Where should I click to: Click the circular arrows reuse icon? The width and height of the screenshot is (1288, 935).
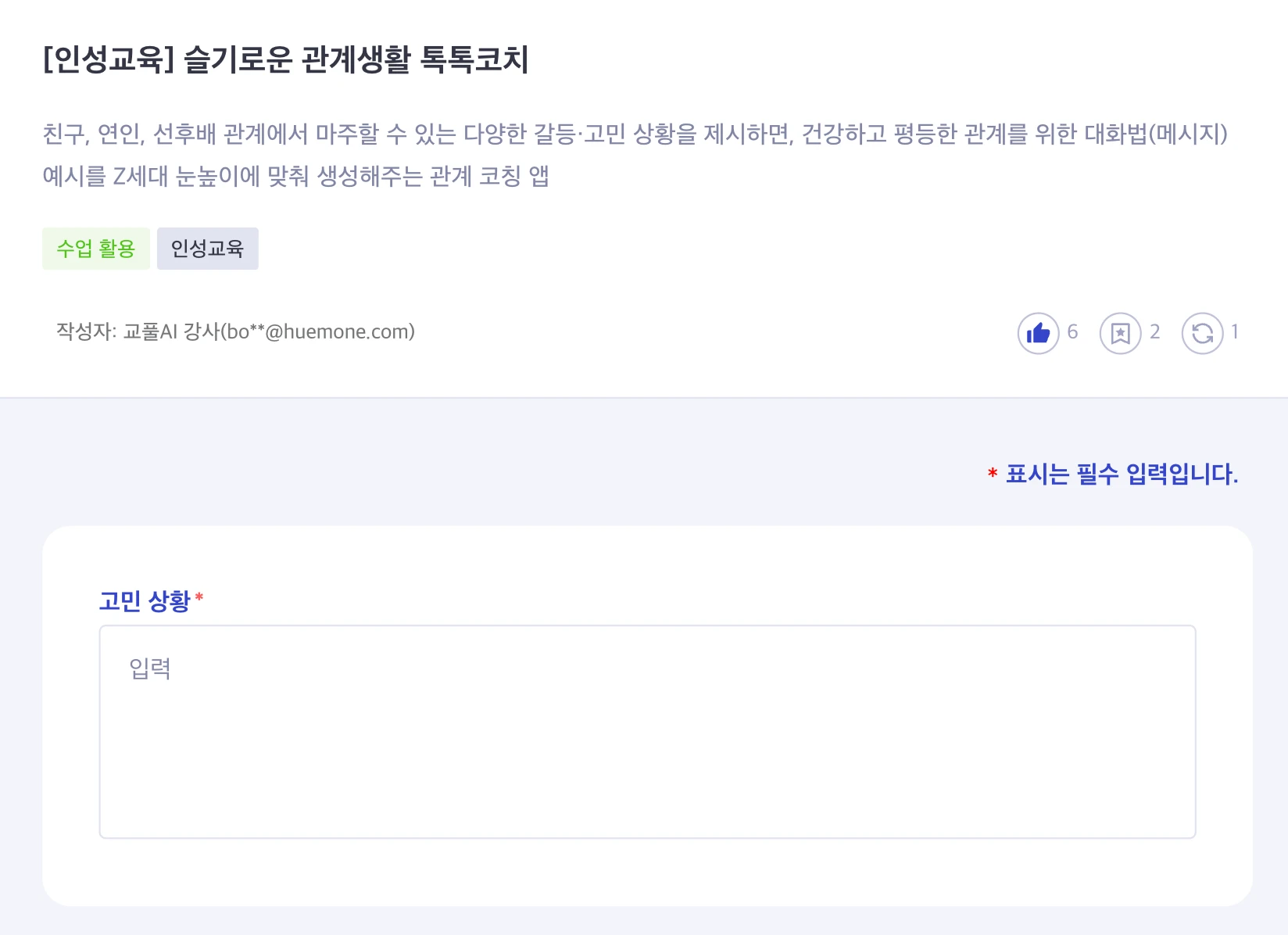point(1202,334)
